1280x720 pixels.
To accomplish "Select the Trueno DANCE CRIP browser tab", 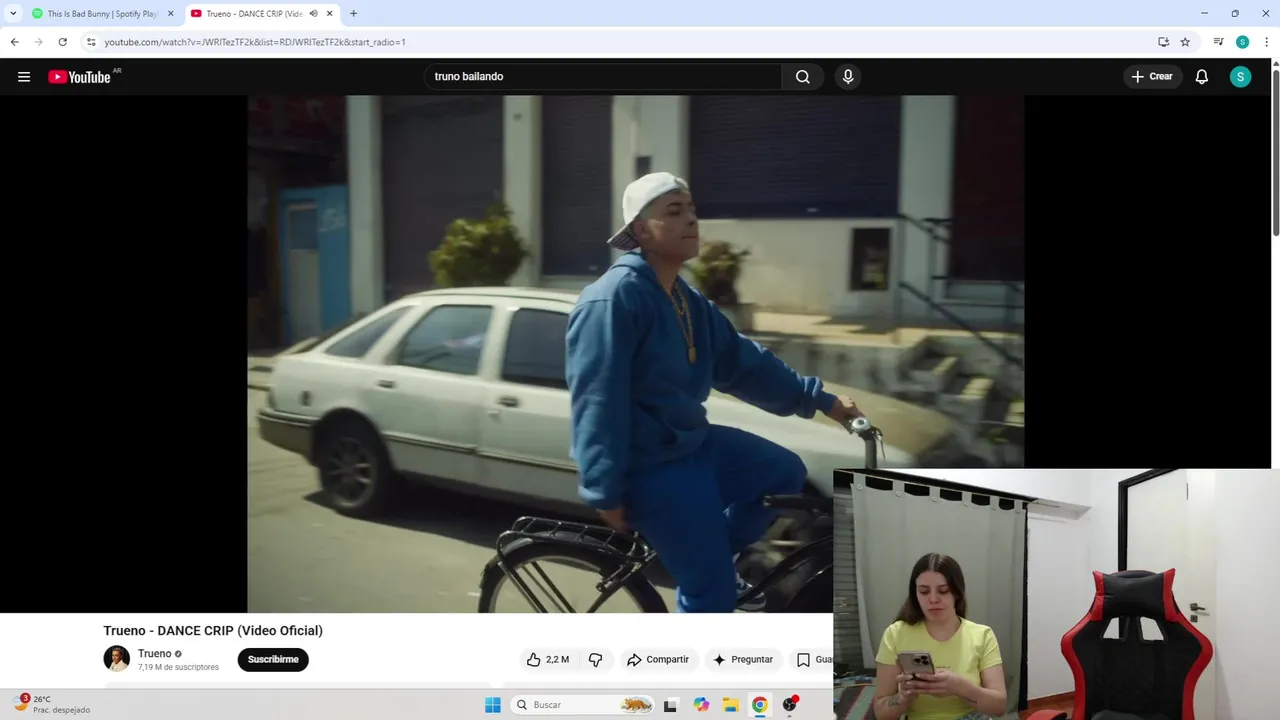I will tap(254, 14).
